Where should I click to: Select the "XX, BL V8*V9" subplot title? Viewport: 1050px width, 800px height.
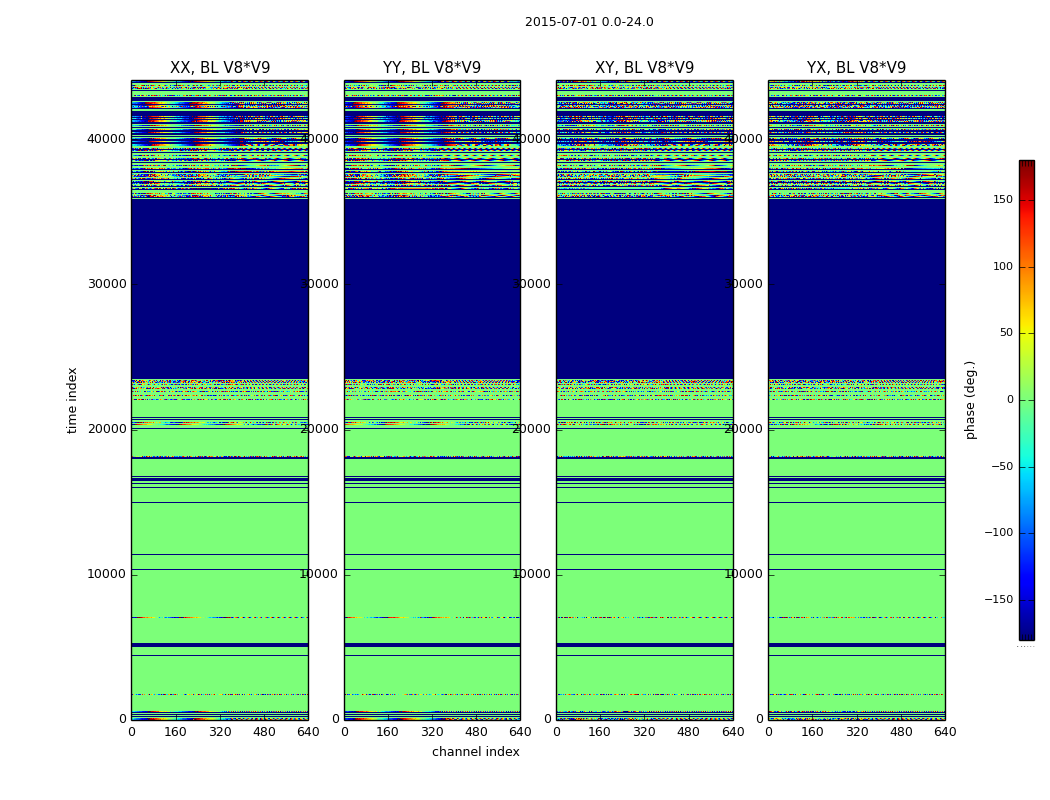coord(220,68)
